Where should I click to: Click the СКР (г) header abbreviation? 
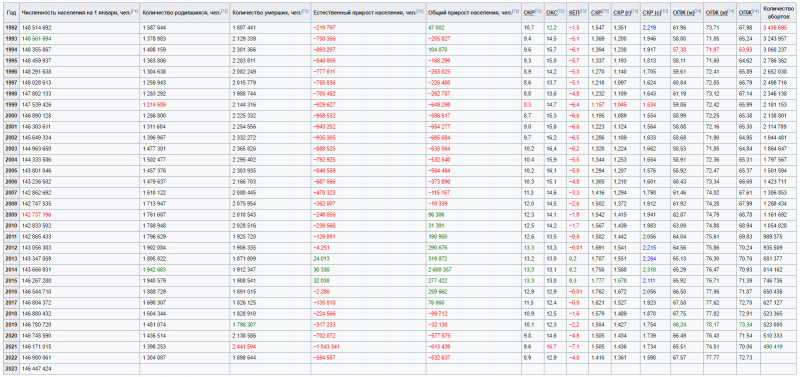[x=621, y=11]
